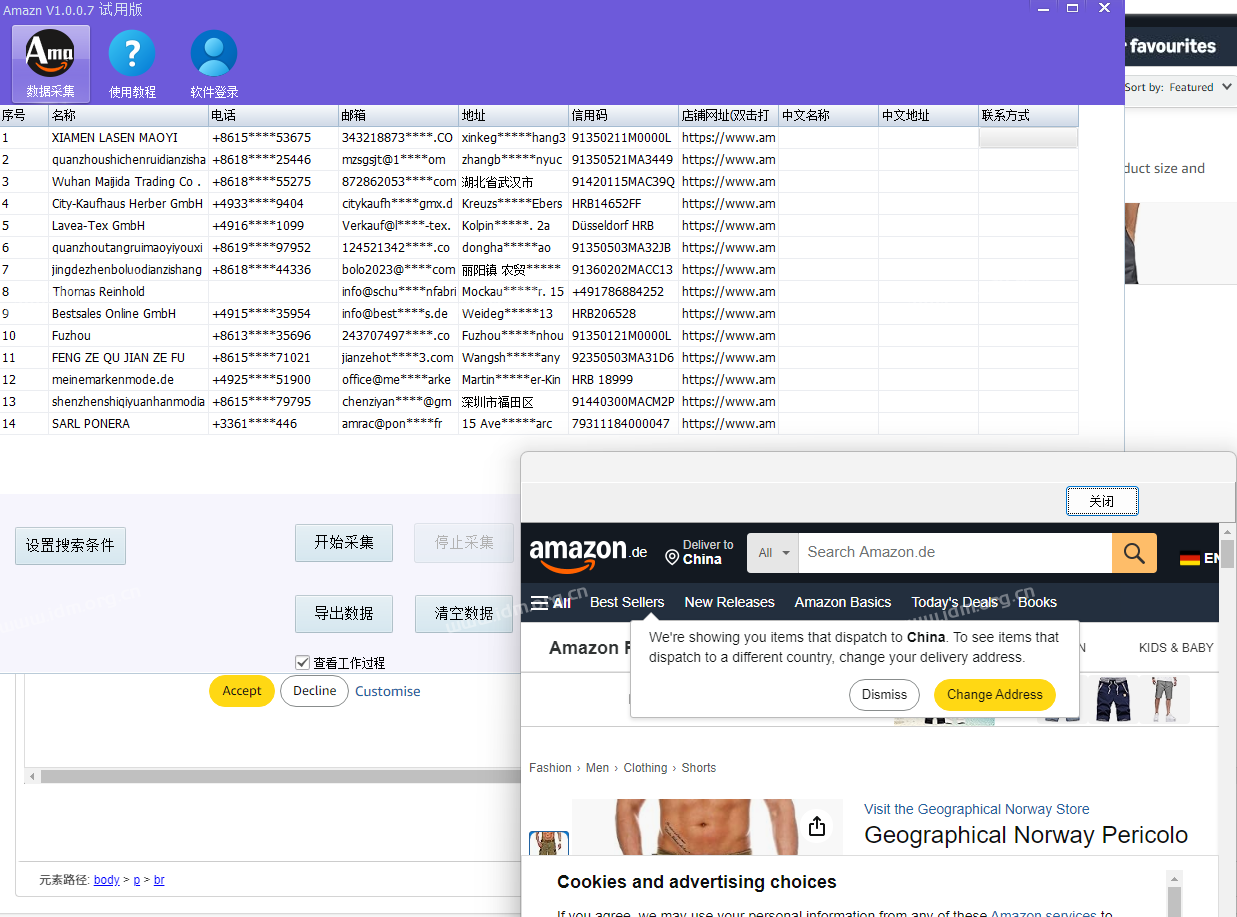Open the KIDS & BABY category tab

[x=1176, y=648]
